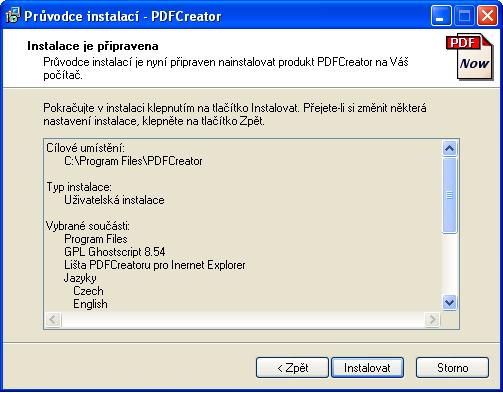Select the text C:\Program Files\PDFCreator

pyautogui.click(x=133, y=161)
